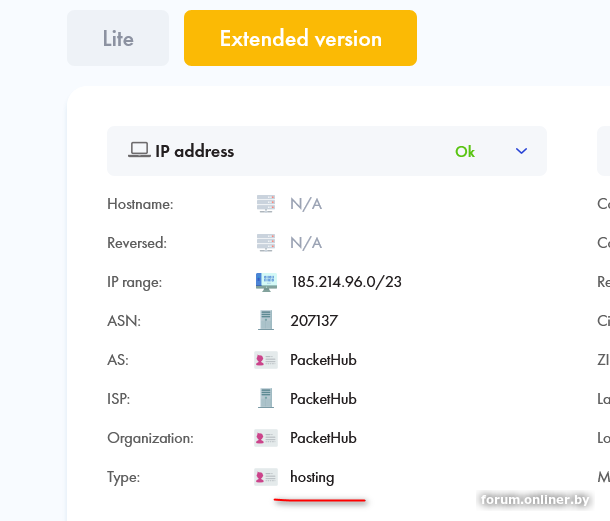Click the server tower icon beside ISP
Viewport: 610px width, 521px height.
(265, 399)
